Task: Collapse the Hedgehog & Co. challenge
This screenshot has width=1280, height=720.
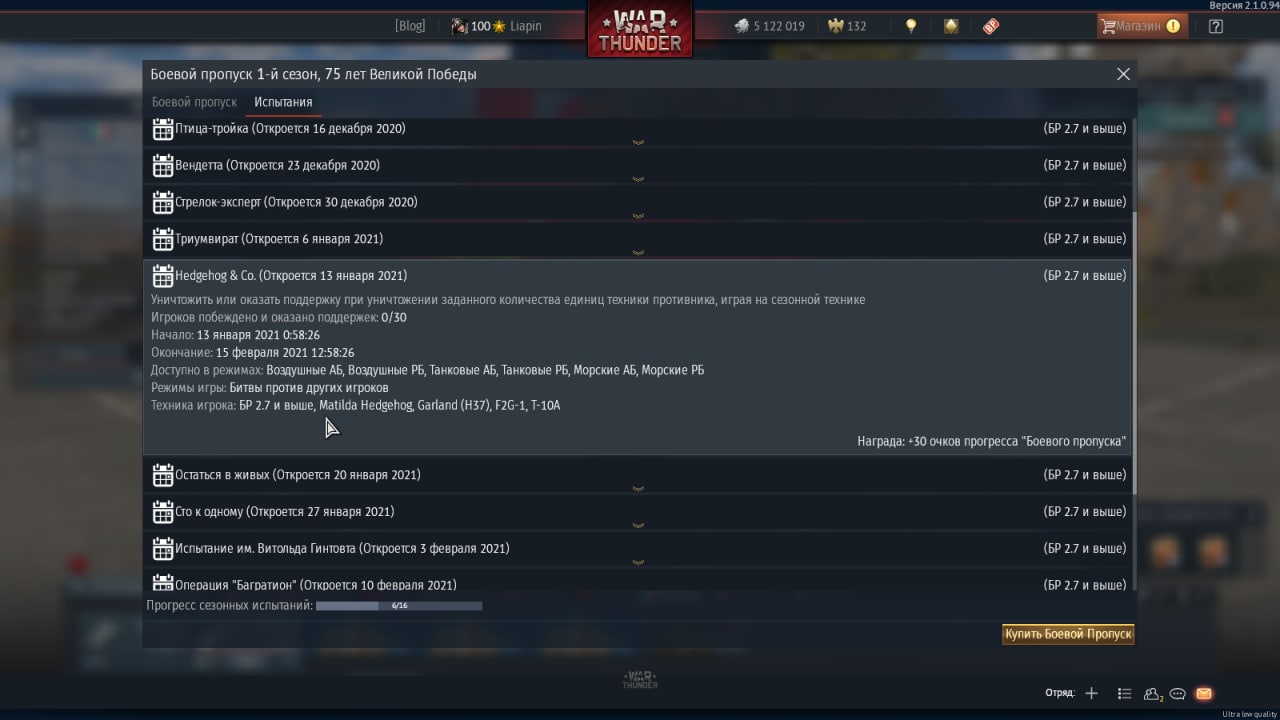Action: pyautogui.click(x=638, y=275)
